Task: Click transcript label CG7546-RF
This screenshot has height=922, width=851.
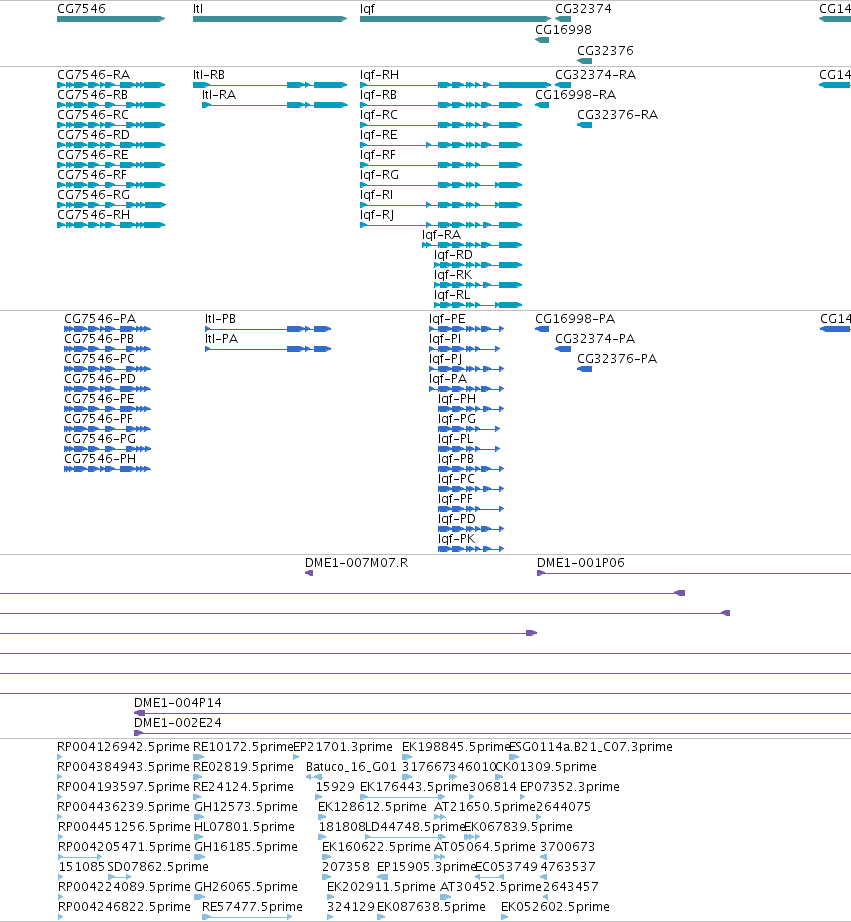Action: tap(92, 175)
